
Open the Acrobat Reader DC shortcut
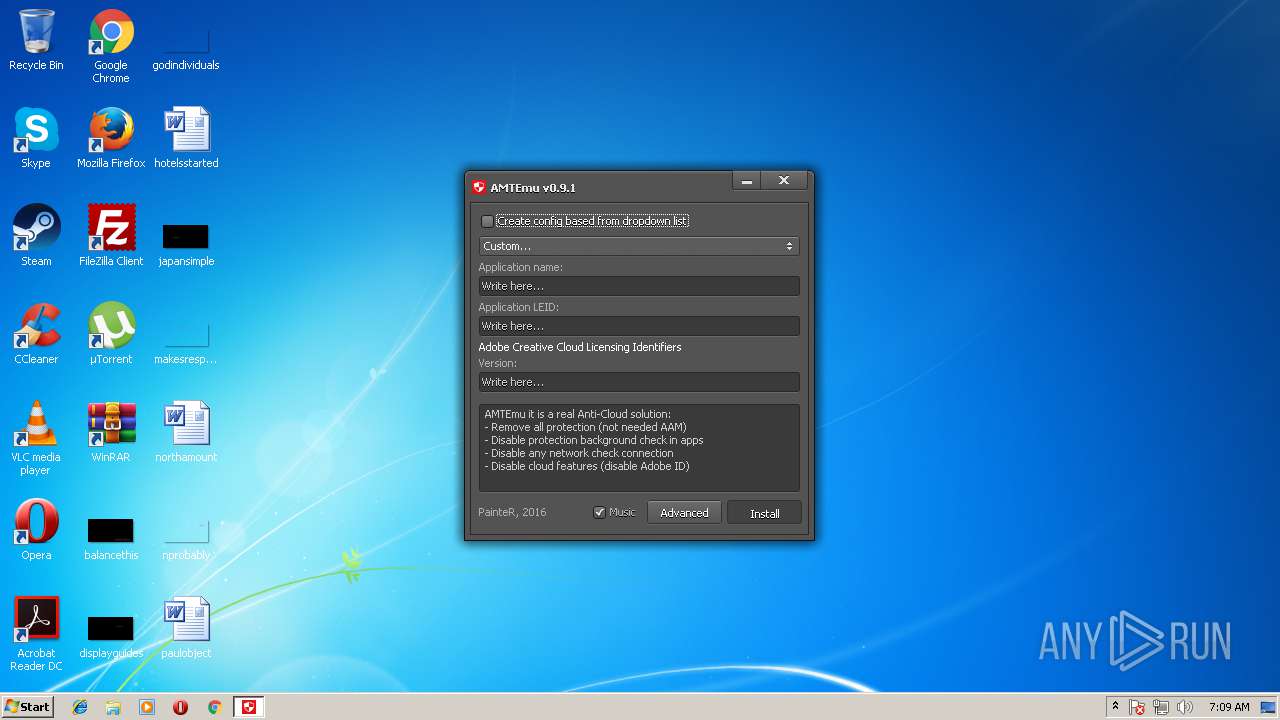point(36,635)
